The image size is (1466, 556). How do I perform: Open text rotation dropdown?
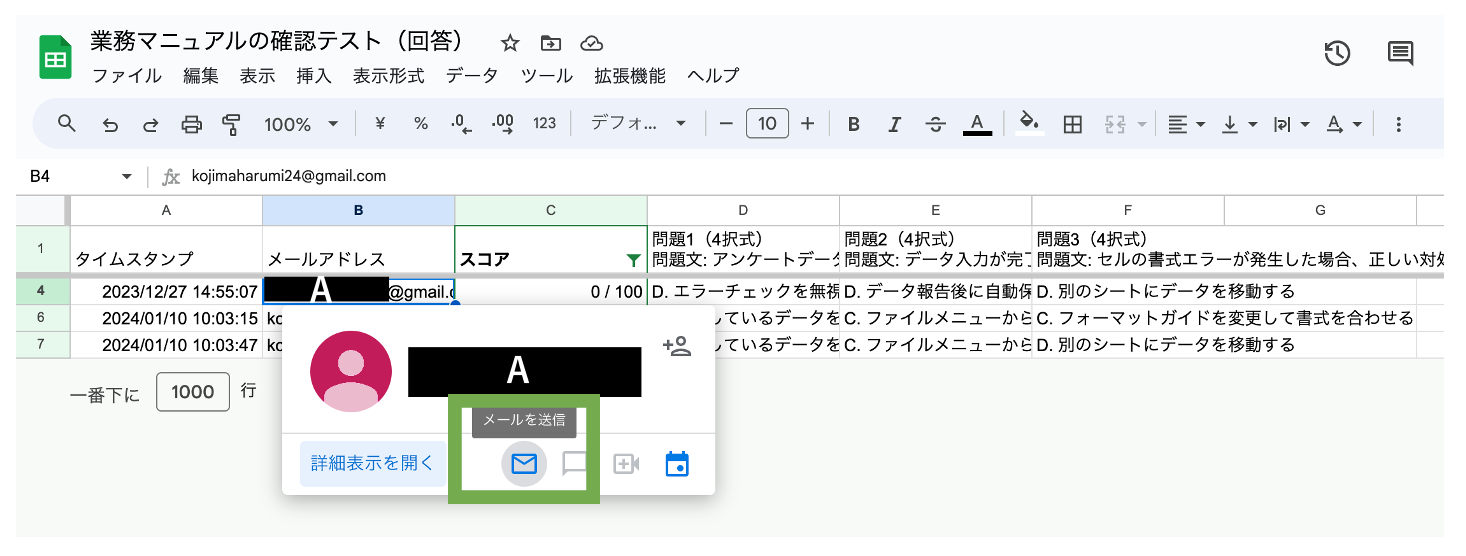click(1343, 124)
